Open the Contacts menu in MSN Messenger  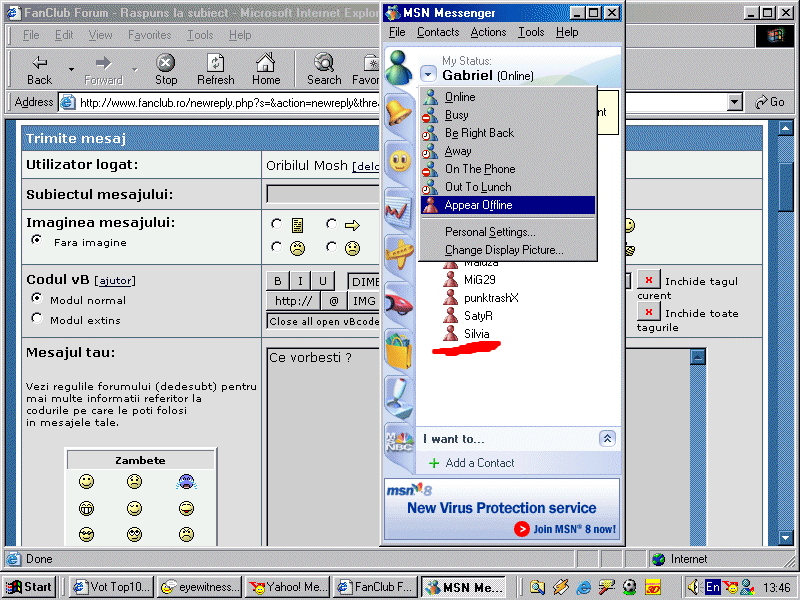[438, 32]
